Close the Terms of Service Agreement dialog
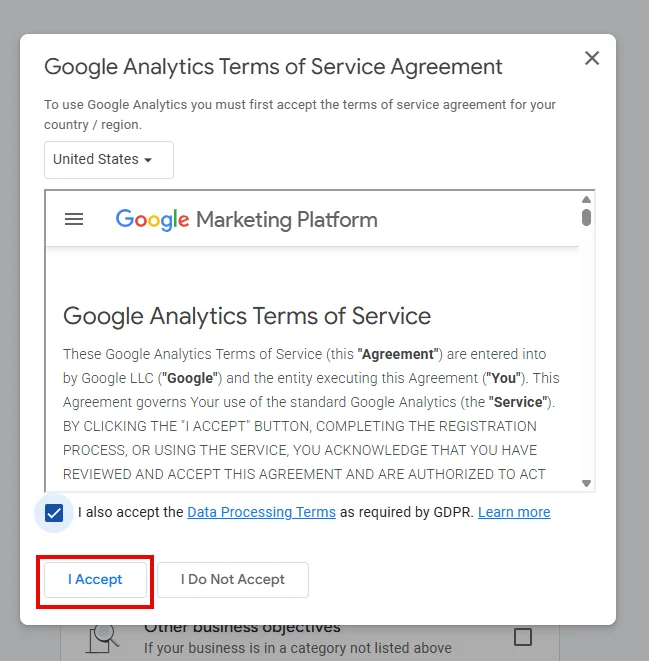 click(592, 58)
